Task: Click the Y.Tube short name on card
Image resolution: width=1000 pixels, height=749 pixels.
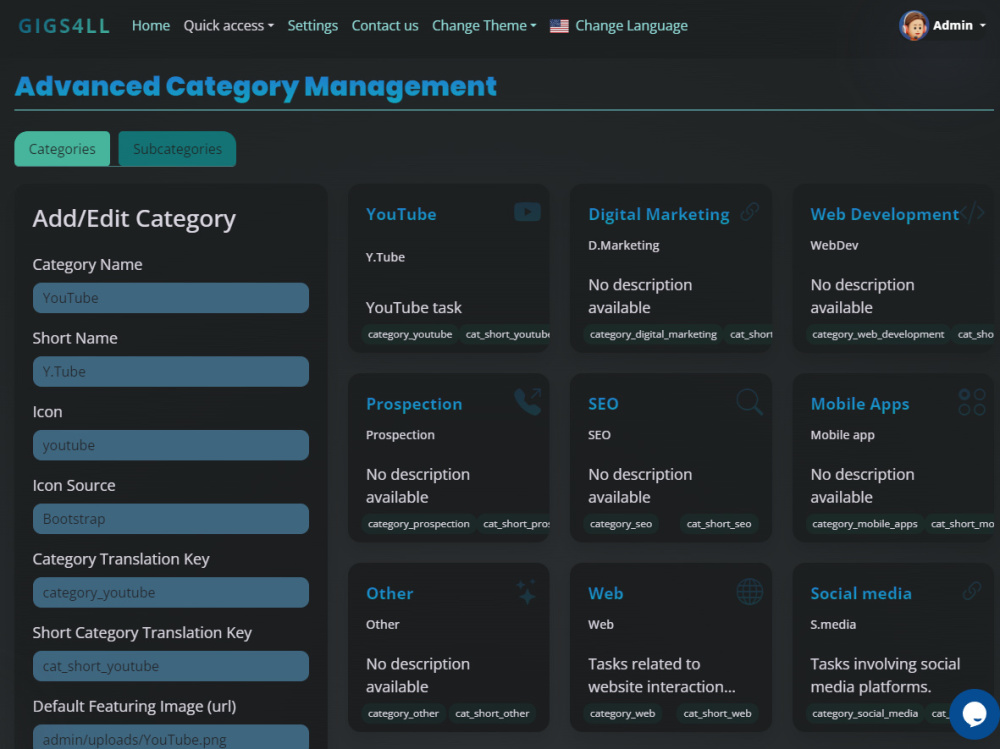Action: click(385, 257)
